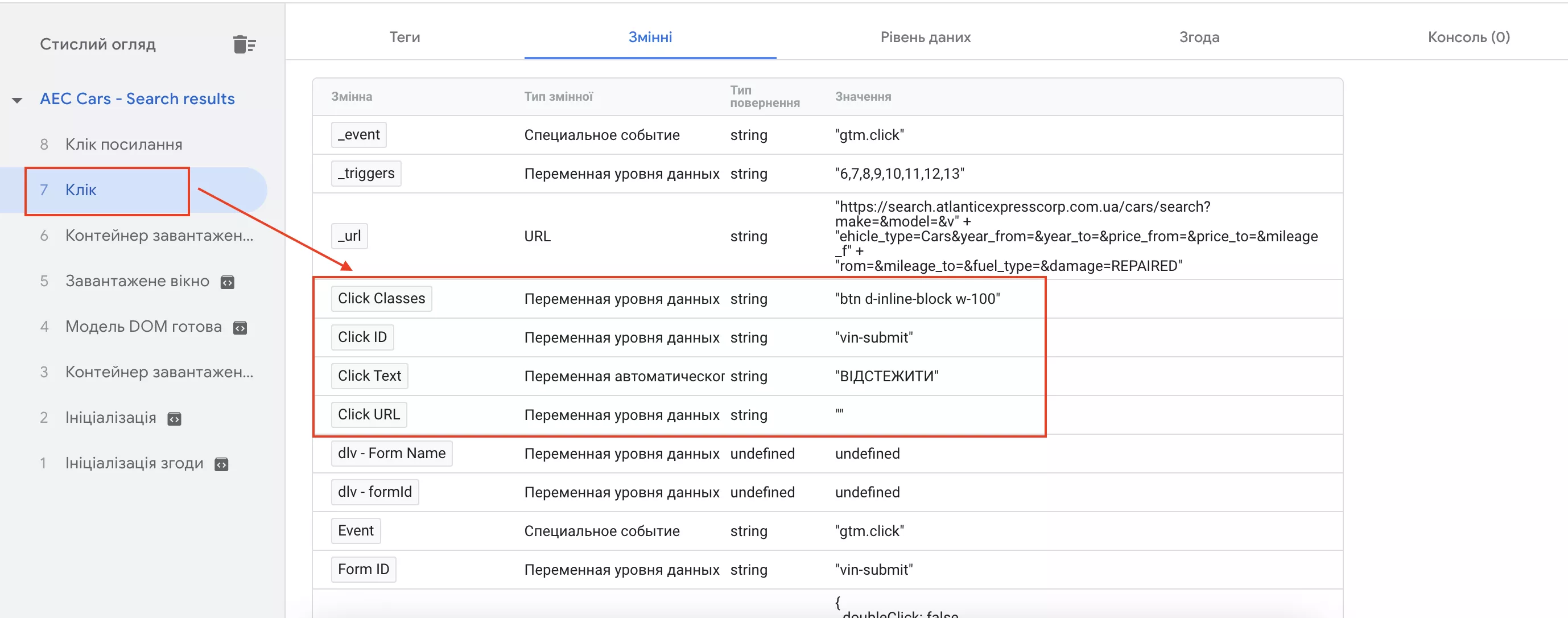Screen dimensions: 1568x618
Task: Click the API icon beside Ініціалізація
Action: (x=175, y=418)
